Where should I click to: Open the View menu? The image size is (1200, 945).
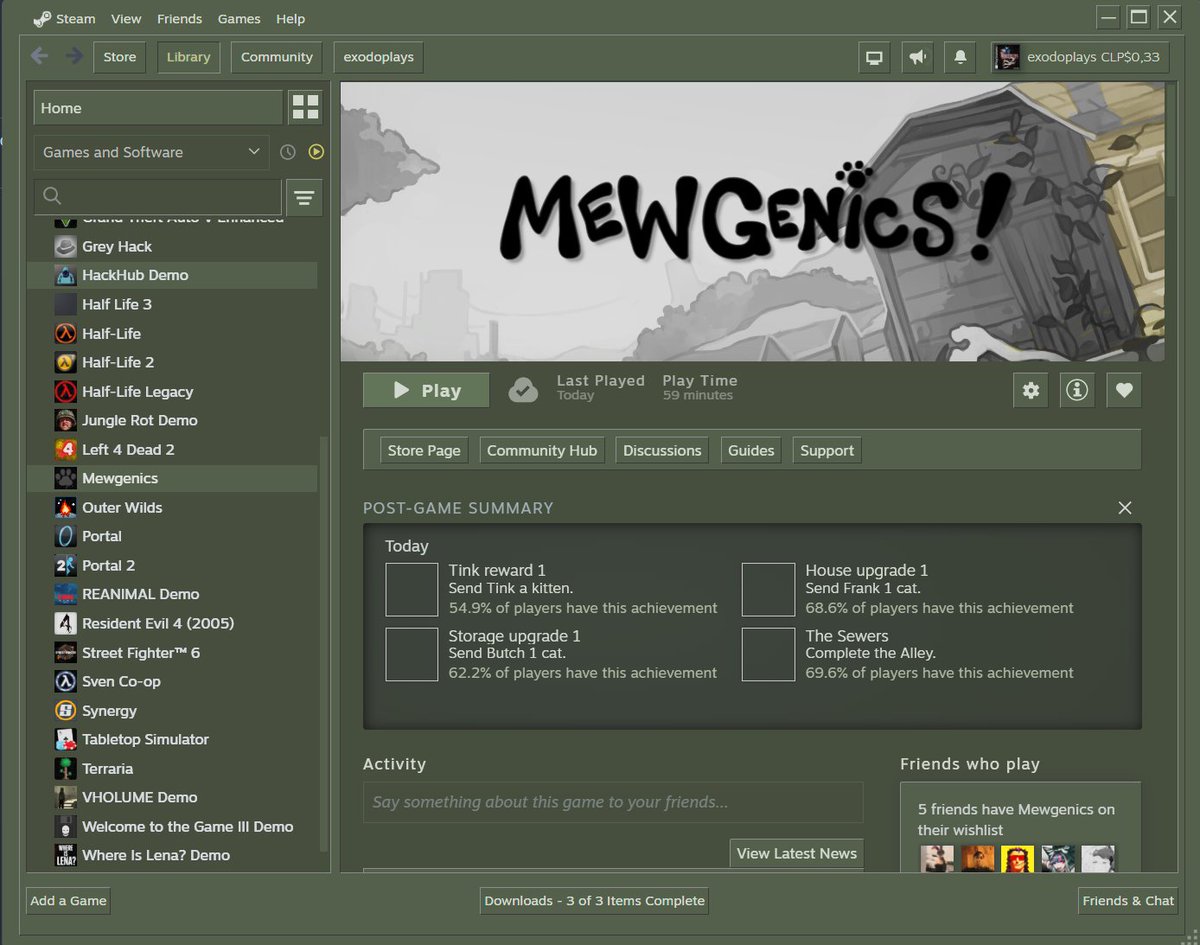click(x=126, y=19)
